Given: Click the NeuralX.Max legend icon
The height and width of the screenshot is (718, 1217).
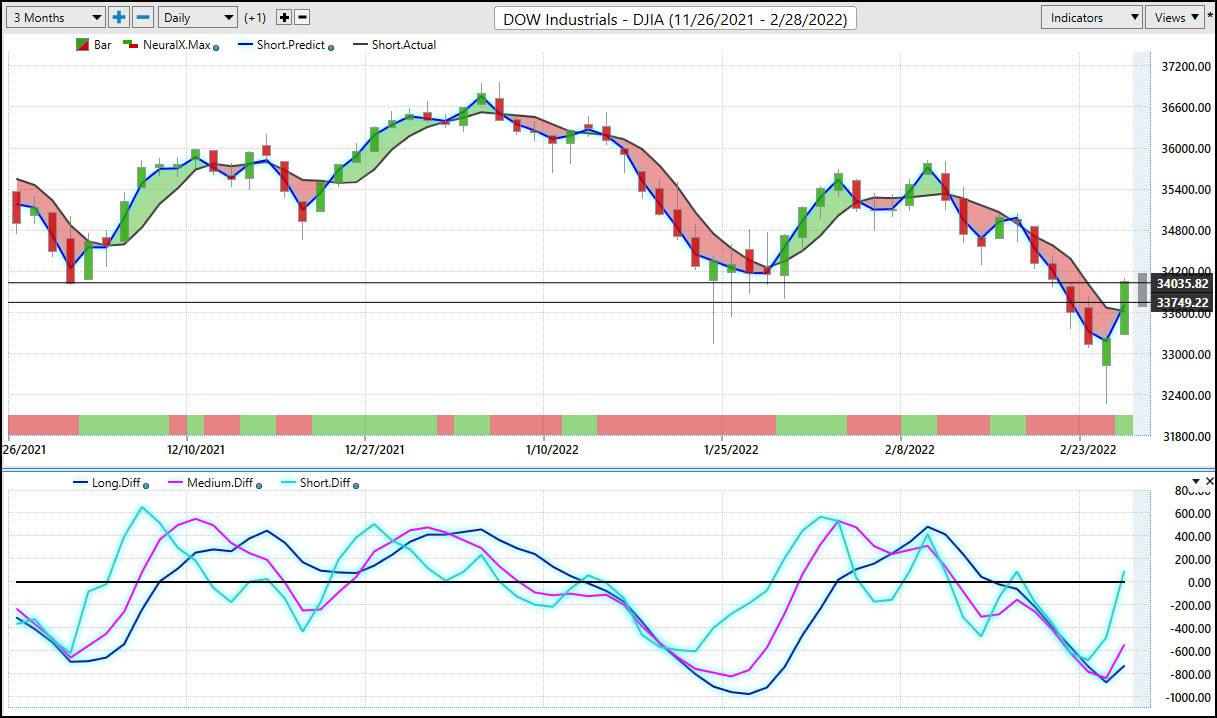Looking at the screenshot, I should click(132, 45).
